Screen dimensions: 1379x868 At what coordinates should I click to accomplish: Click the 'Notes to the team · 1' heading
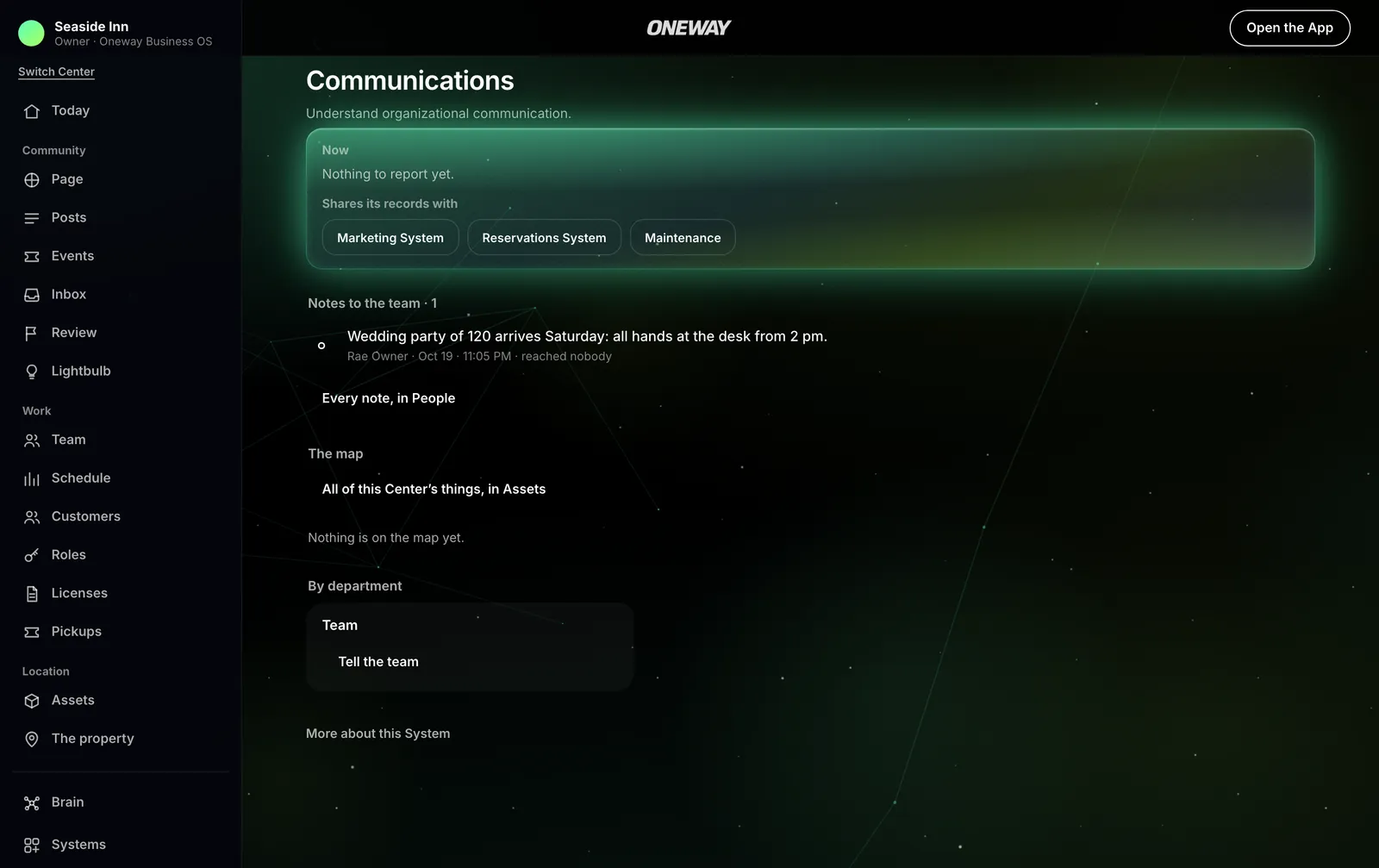tap(372, 303)
